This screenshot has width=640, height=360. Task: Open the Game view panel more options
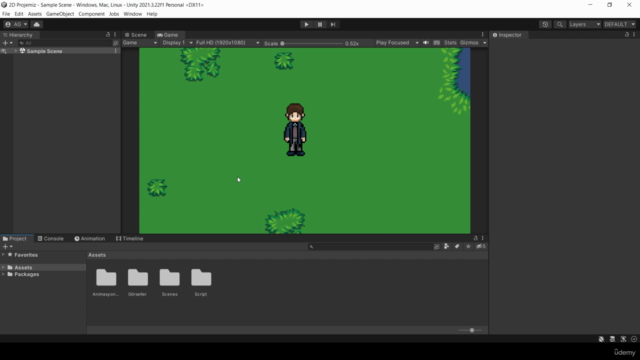pyautogui.click(x=482, y=35)
